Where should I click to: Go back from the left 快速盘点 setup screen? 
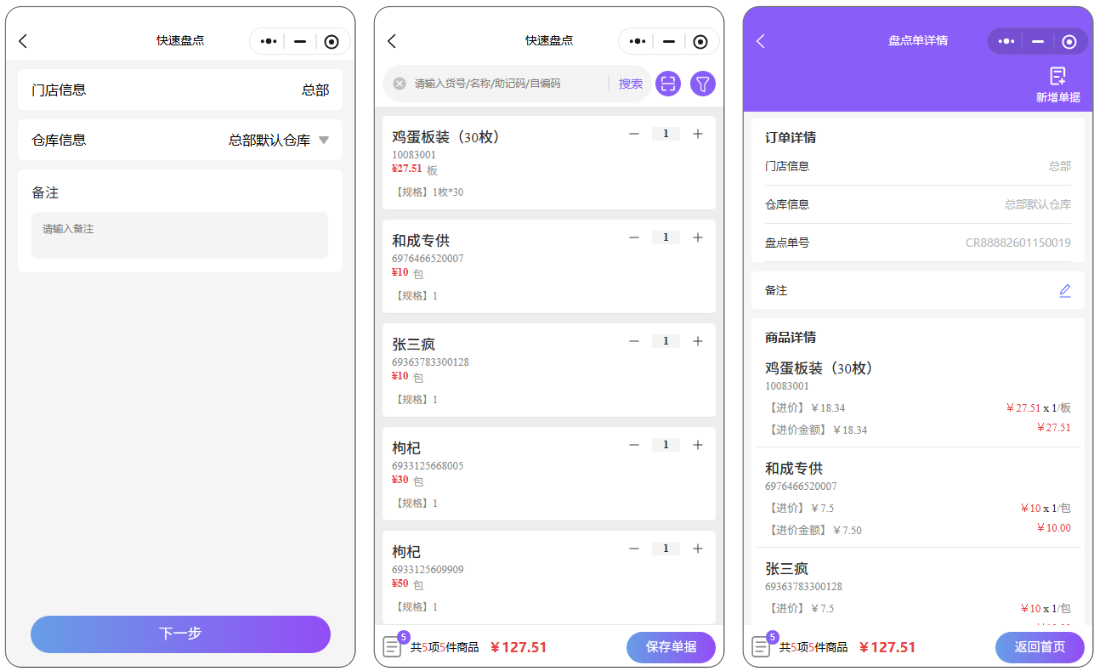23,41
